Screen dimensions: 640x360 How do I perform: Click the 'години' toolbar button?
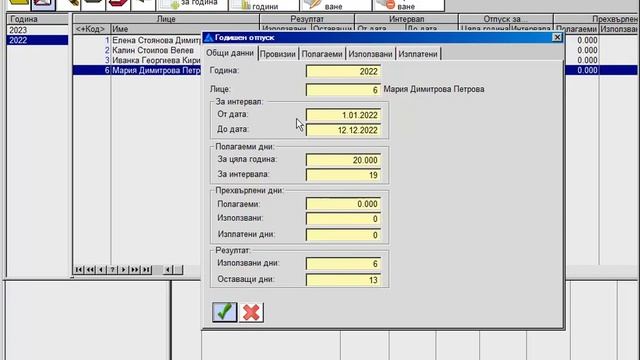coord(264,5)
